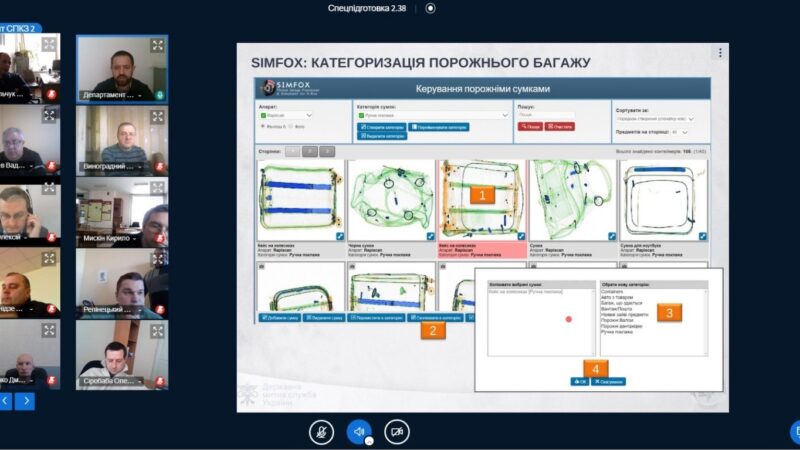Open the Апарат dropdown in SIMFOX
Screen dimensions: 800x450
[x=286, y=115]
